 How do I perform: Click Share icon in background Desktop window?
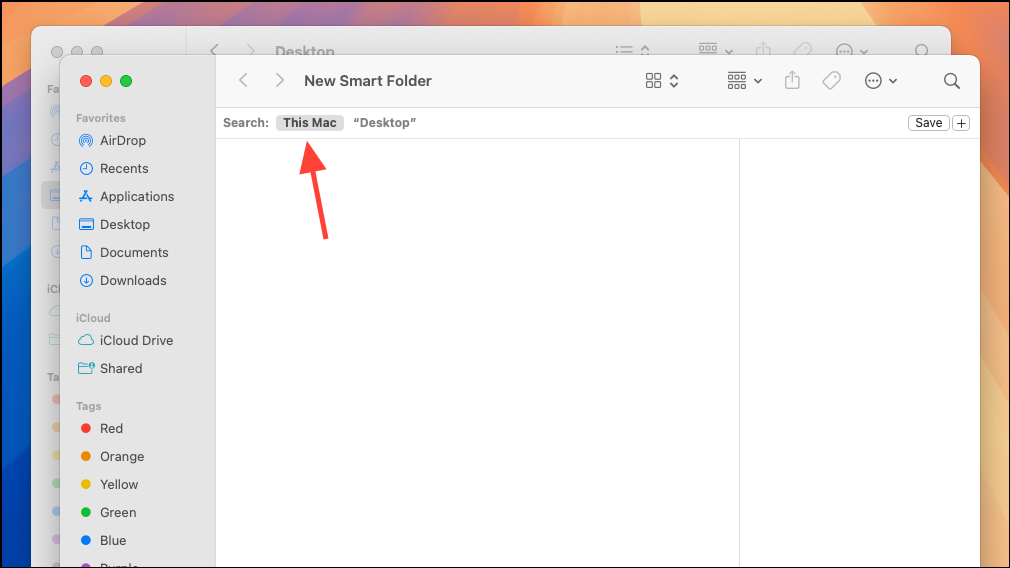pyautogui.click(x=763, y=49)
